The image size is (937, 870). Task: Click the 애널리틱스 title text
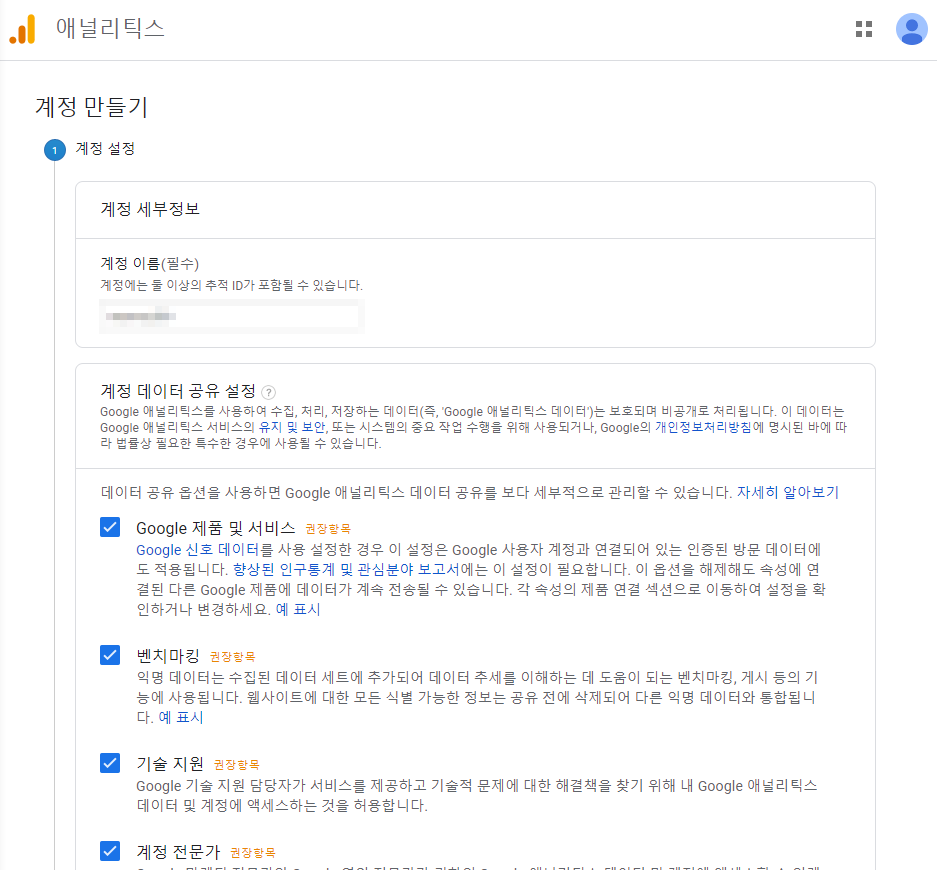pos(110,29)
